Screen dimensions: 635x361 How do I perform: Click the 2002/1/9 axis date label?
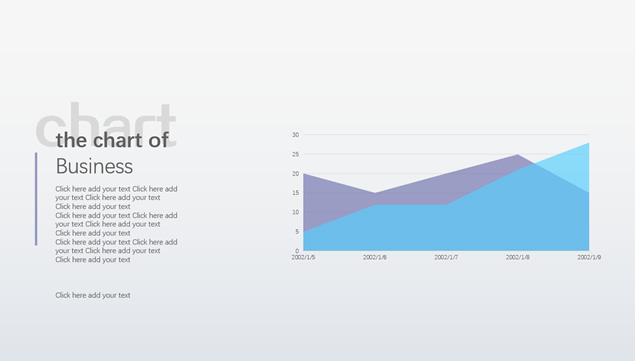[x=589, y=257]
